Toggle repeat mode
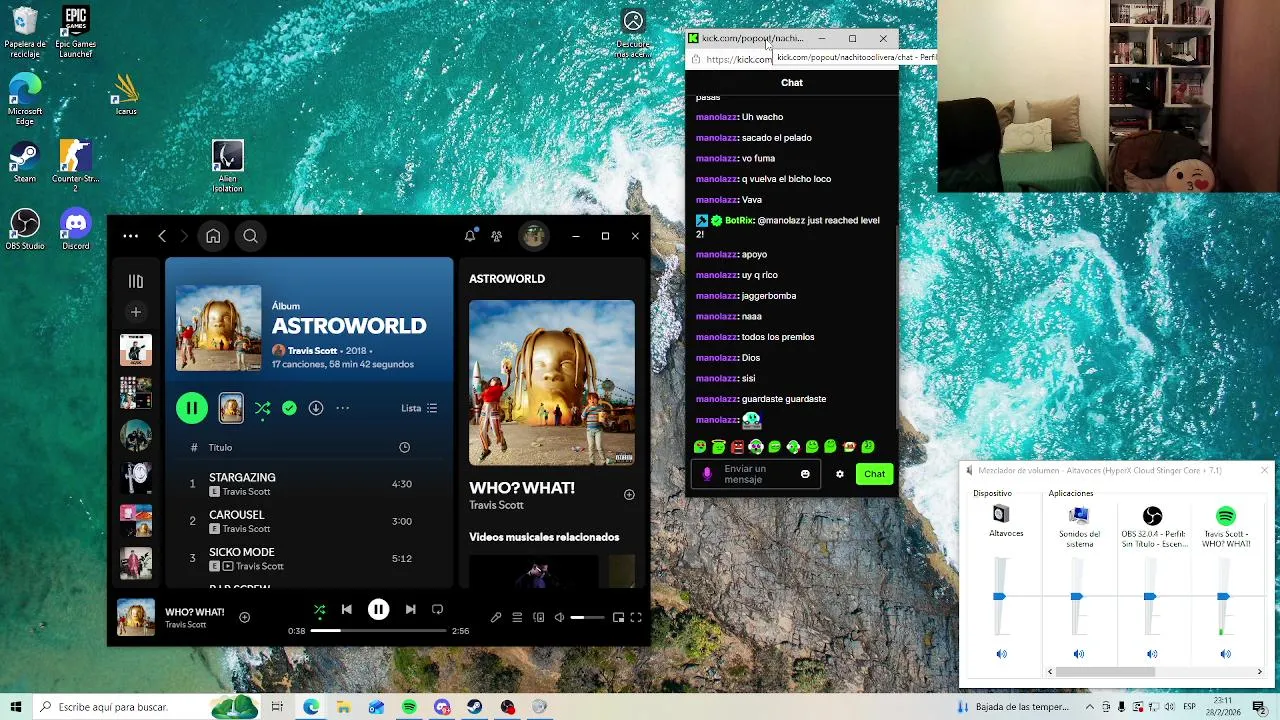Screen dimensions: 1280x720 (x=437, y=609)
